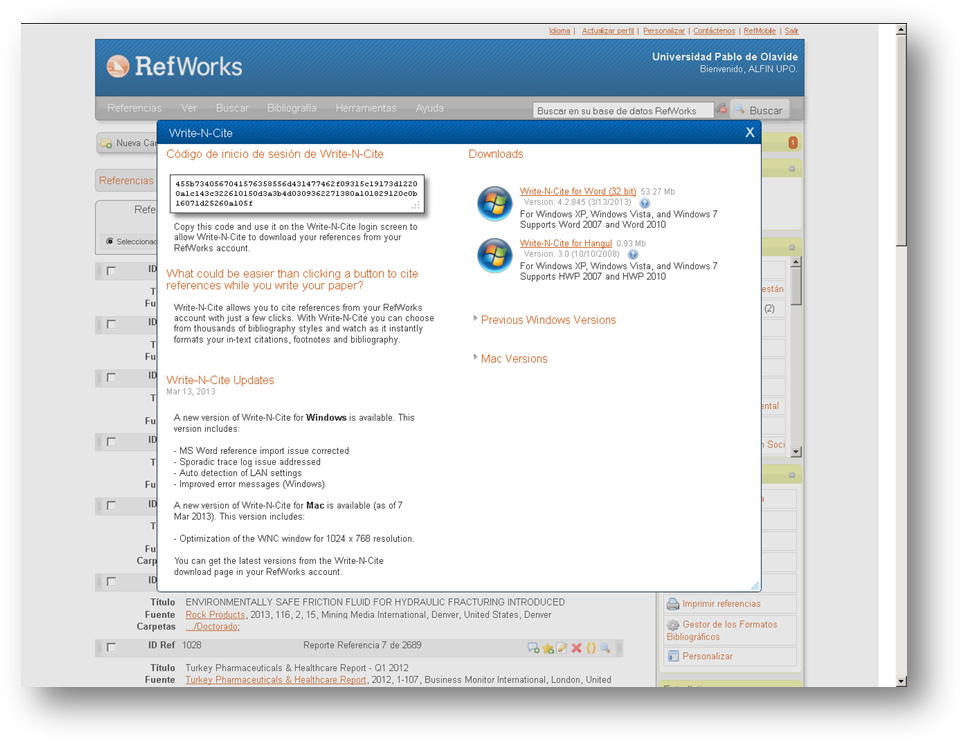Viewport: 962px width, 742px height.
Task: Click the gear icon of Gestor de los Formatos
Action: click(673, 625)
